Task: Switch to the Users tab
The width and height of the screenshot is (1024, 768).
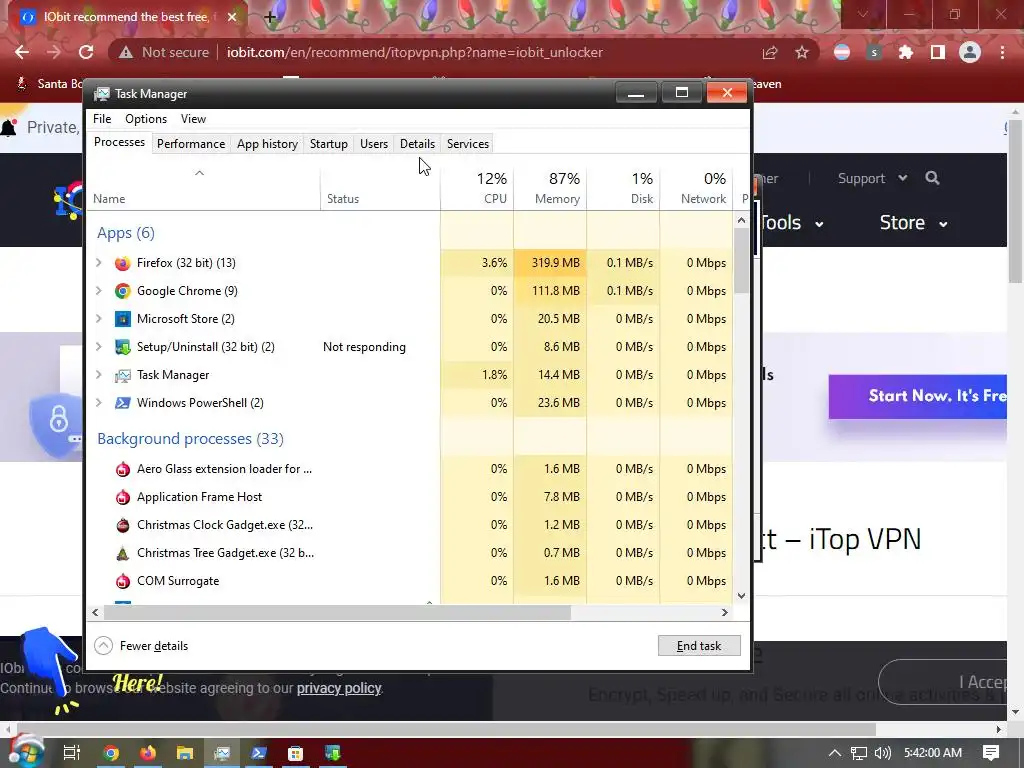Action: pyautogui.click(x=374, y=144)
